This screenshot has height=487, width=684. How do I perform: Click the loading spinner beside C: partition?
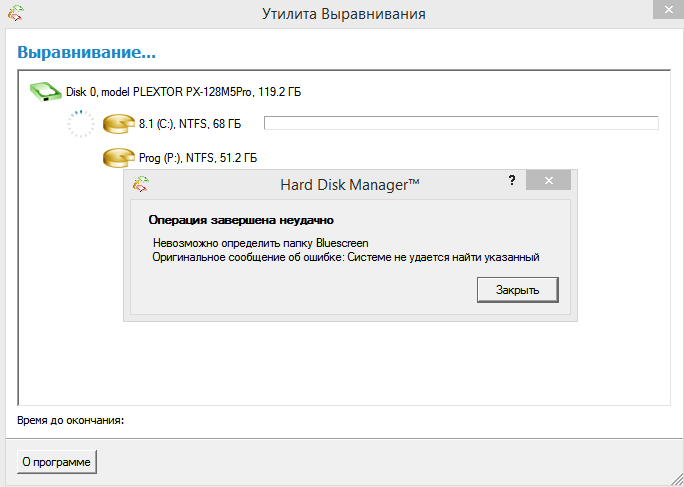[x=80, y=124]
